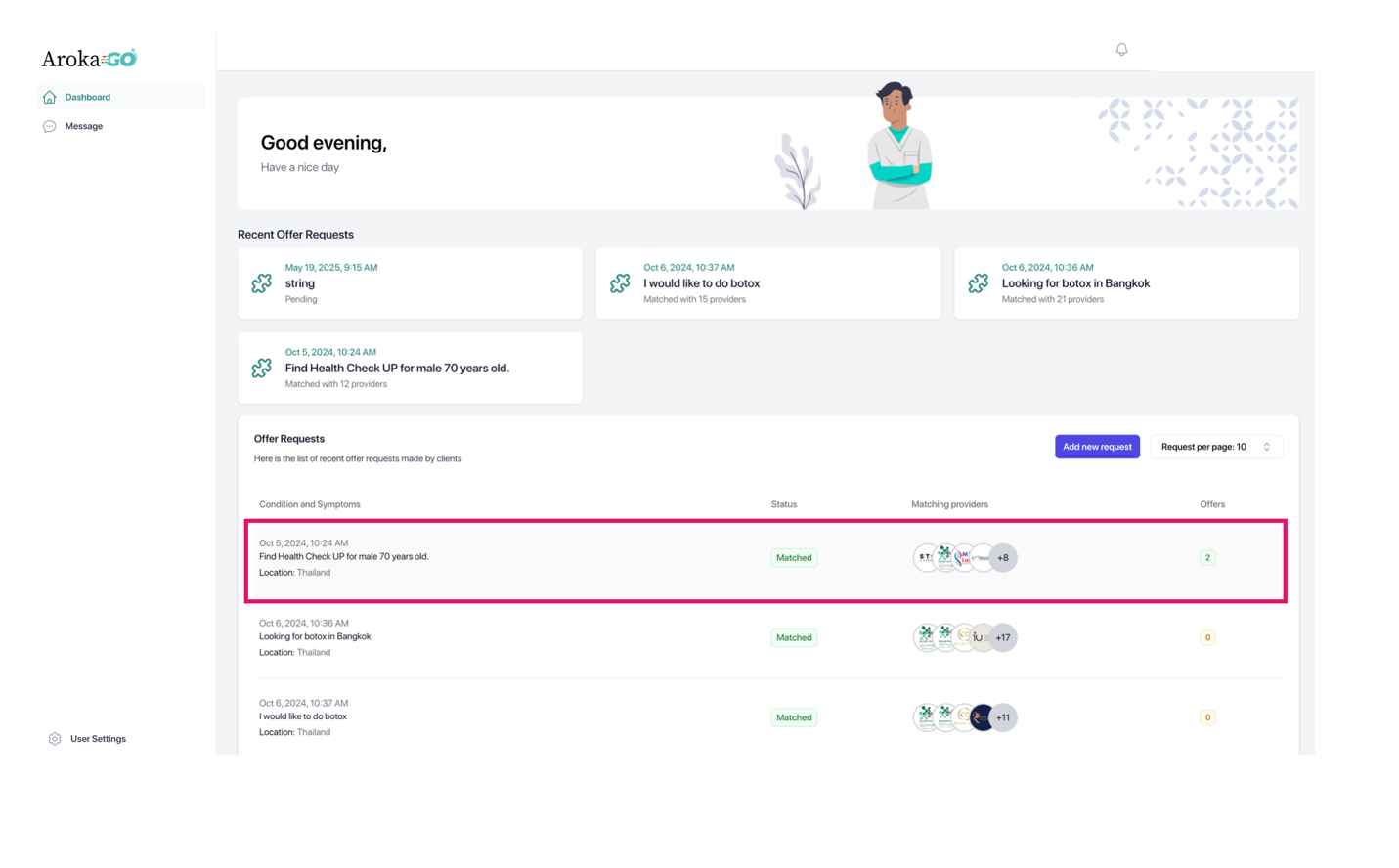This screenshot has width=1399, height=868.
Task: Click puzzle icon on 'I would like to do botox' card
Action: click(x=620, y=283)
